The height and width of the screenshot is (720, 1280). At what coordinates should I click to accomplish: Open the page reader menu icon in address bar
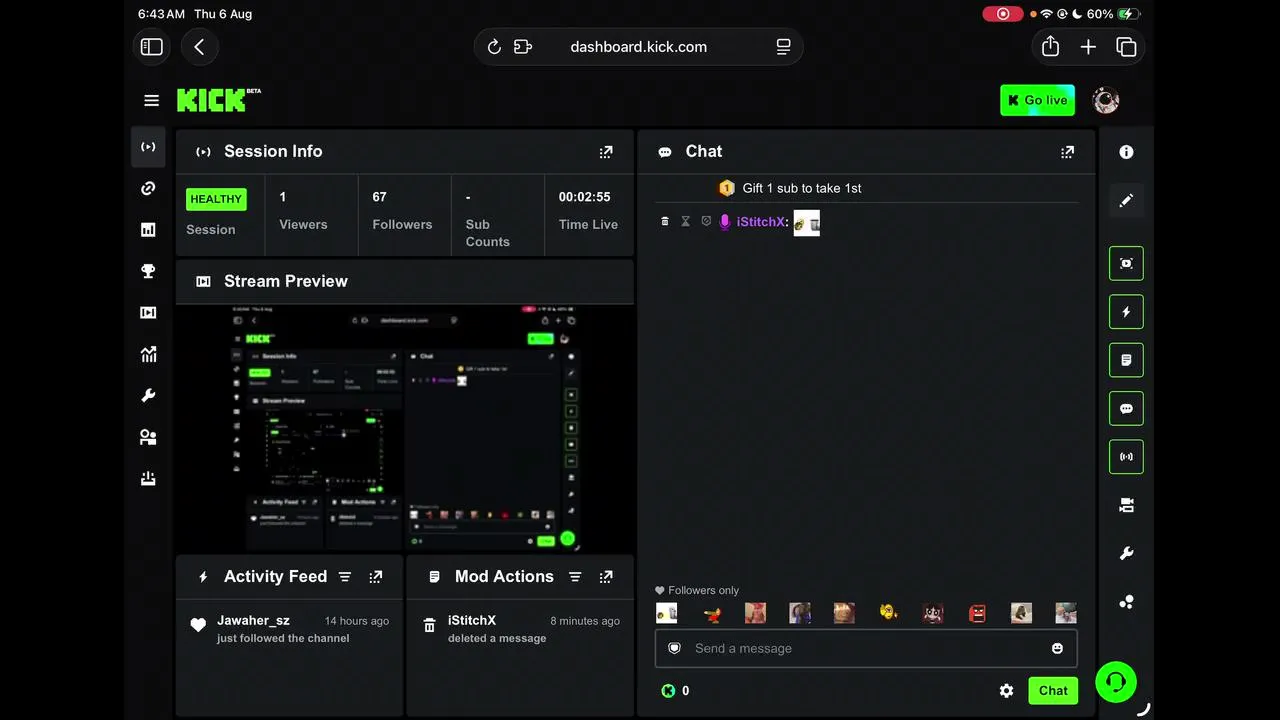click(783, 47)
